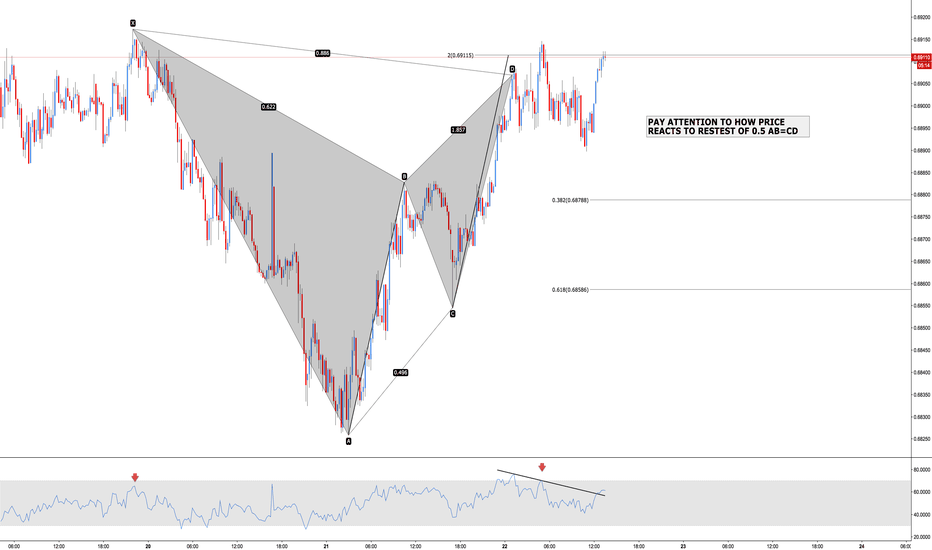Select the C point label of the pattern

pyautogui.click(x=452, y=313)
